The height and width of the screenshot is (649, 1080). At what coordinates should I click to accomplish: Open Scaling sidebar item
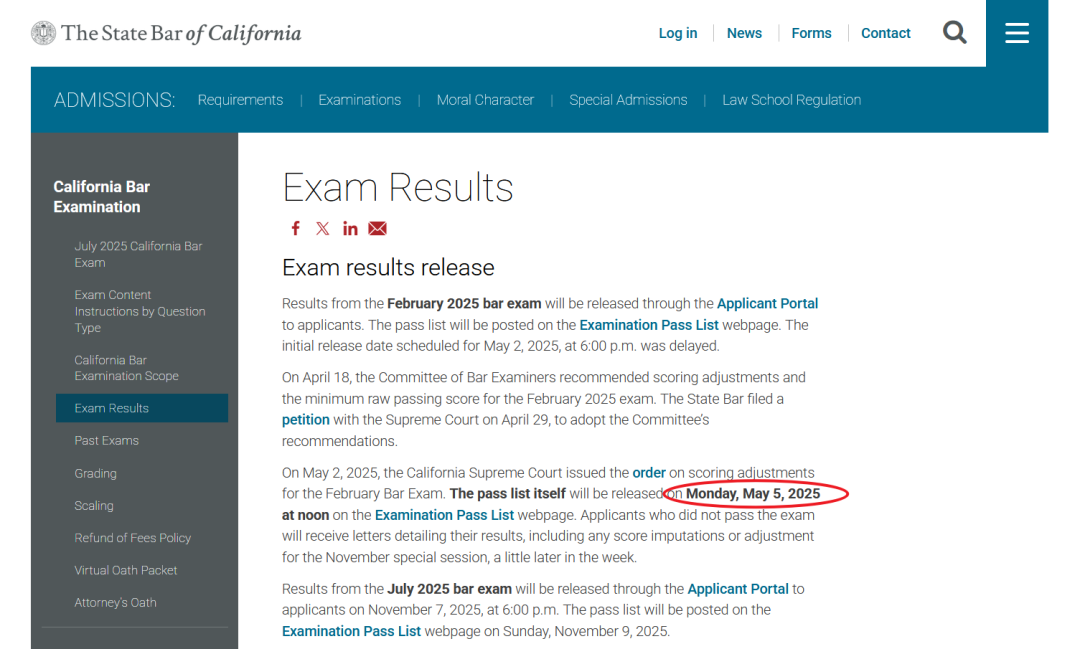point(94,506)
